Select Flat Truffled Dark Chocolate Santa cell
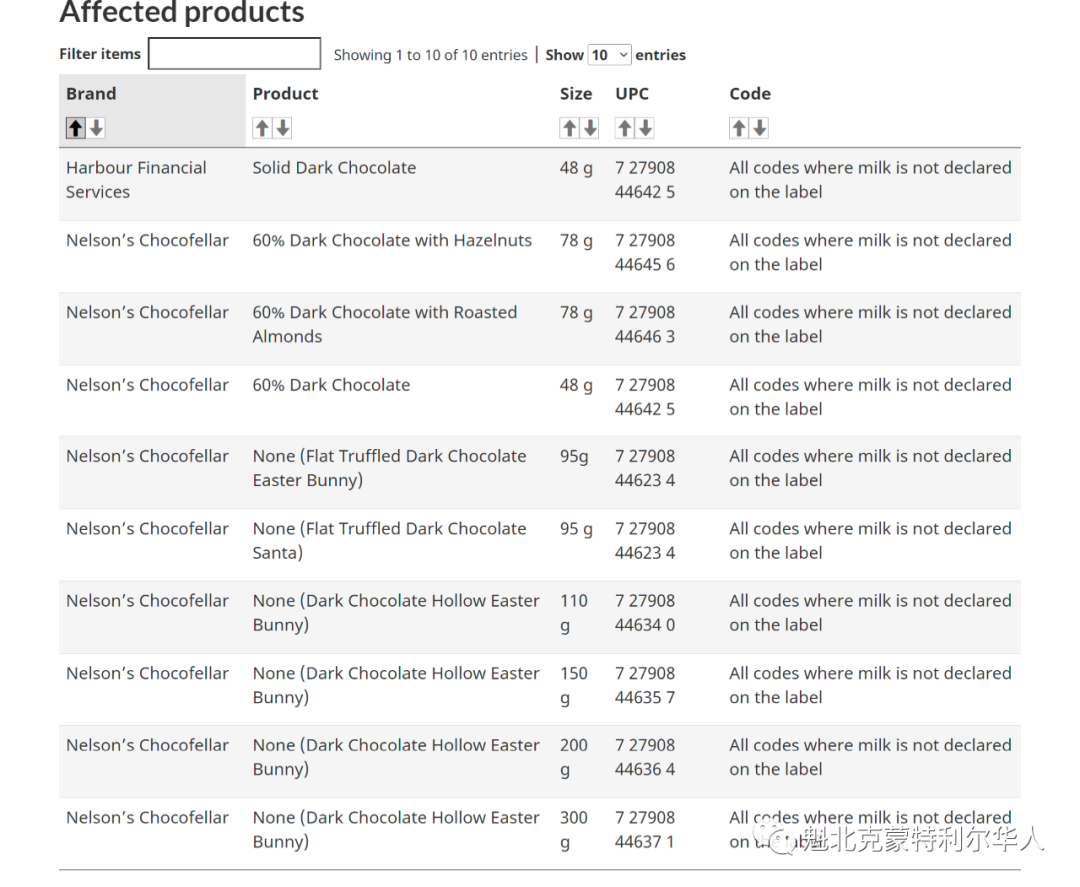The image size is (1080, 887). click(x=389, y=541)
